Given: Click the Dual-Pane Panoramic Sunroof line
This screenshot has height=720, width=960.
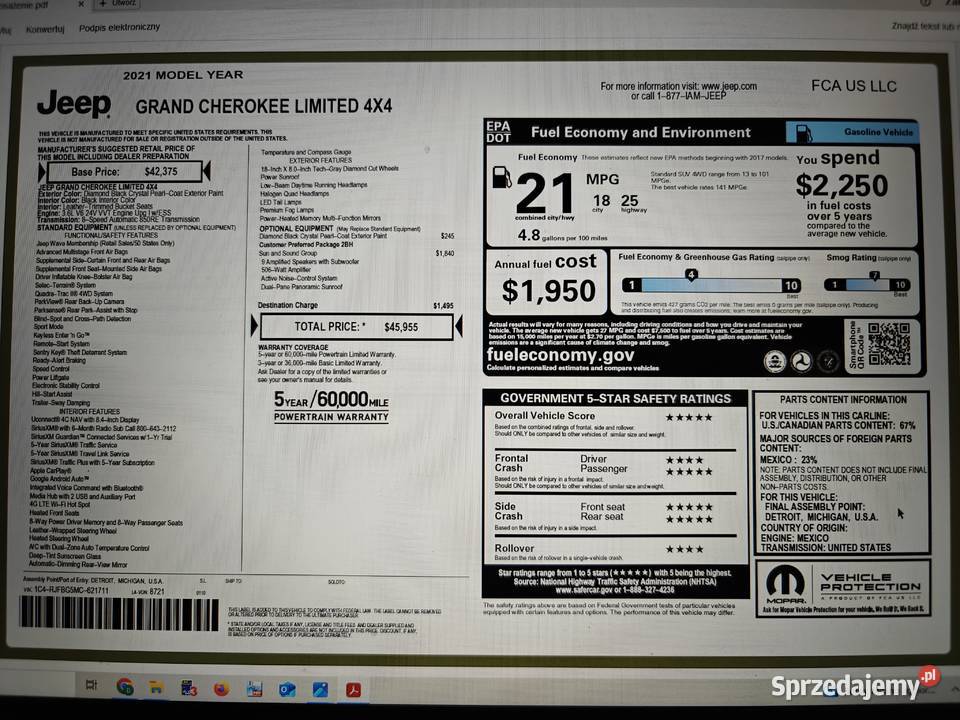Looking at the screenshot, I should 302,287.
